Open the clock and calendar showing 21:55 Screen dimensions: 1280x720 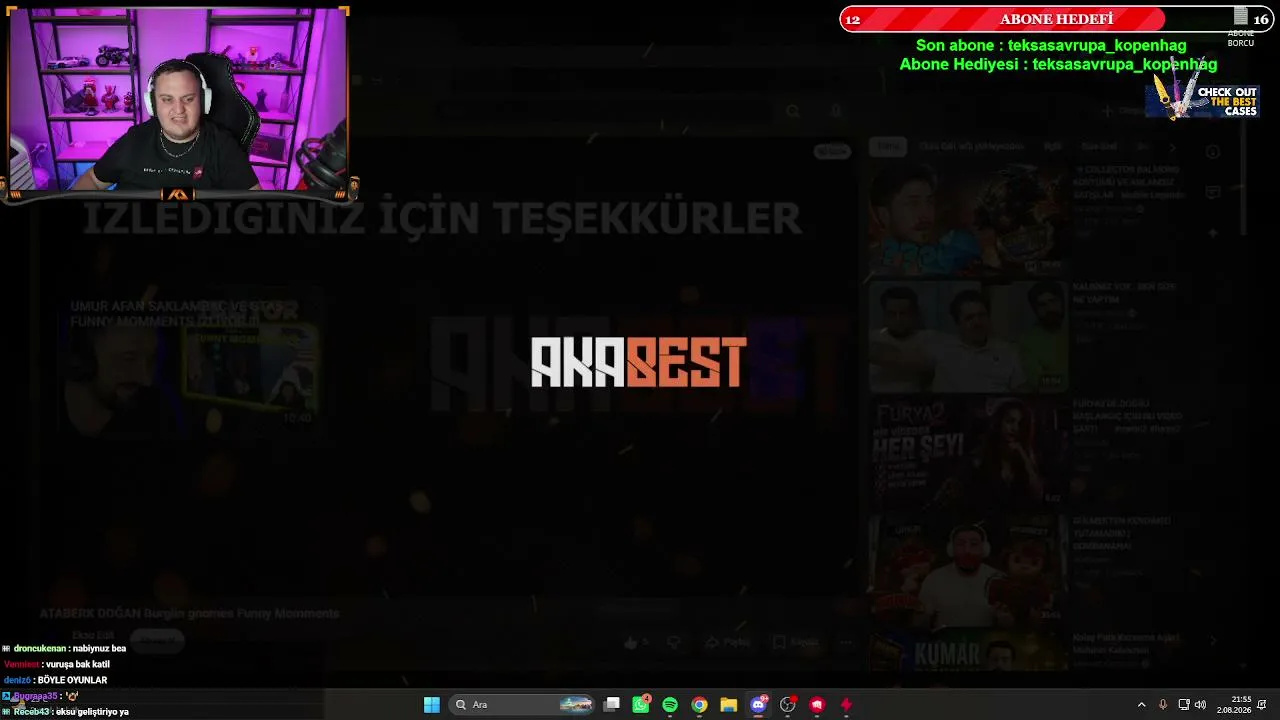(x=1234, y=705)
